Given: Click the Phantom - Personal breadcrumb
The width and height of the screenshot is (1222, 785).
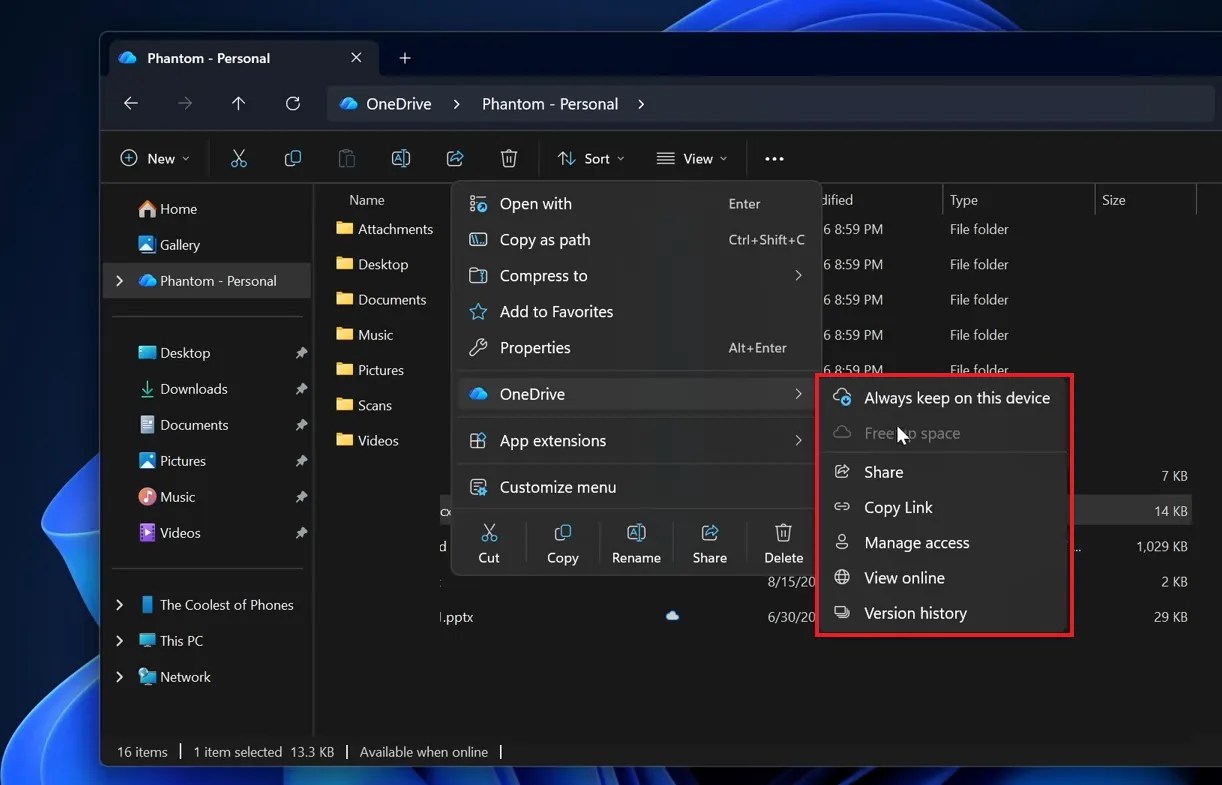Looking at the screenshot, I should pos(550,104).
